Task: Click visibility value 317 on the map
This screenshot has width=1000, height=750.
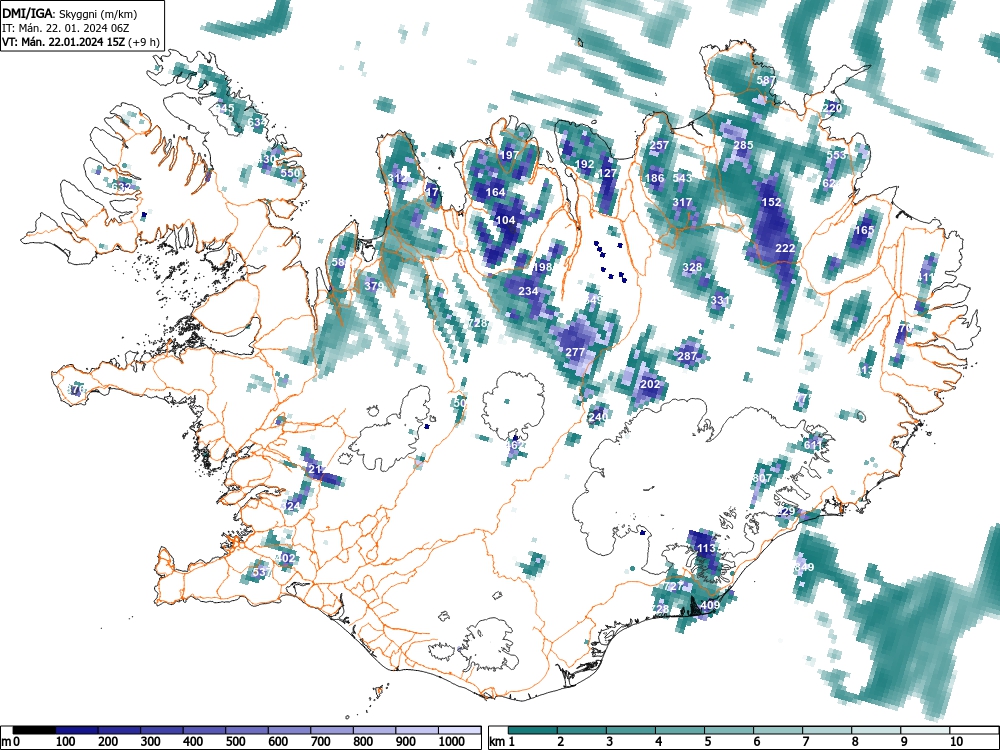Action: pos(682,202)
